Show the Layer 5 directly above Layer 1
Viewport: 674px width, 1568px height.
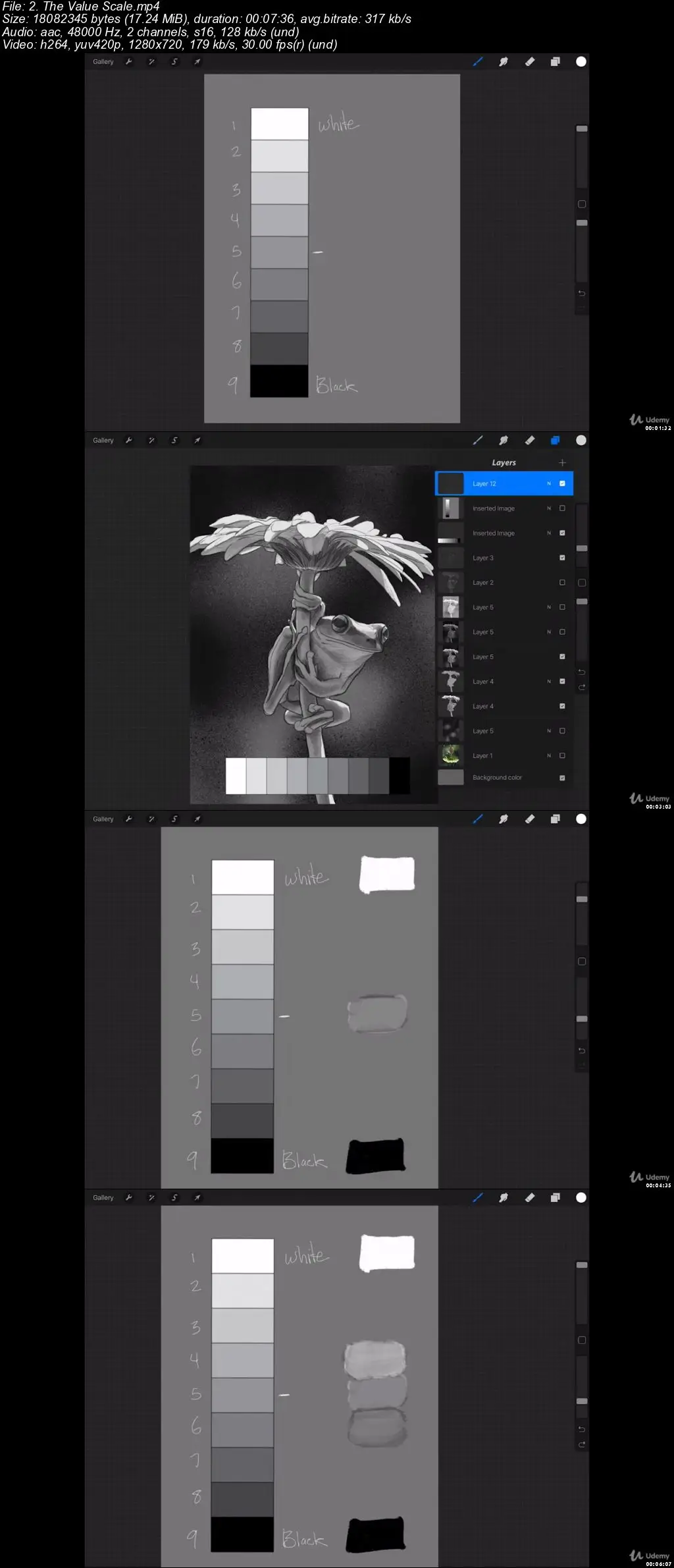562,731
